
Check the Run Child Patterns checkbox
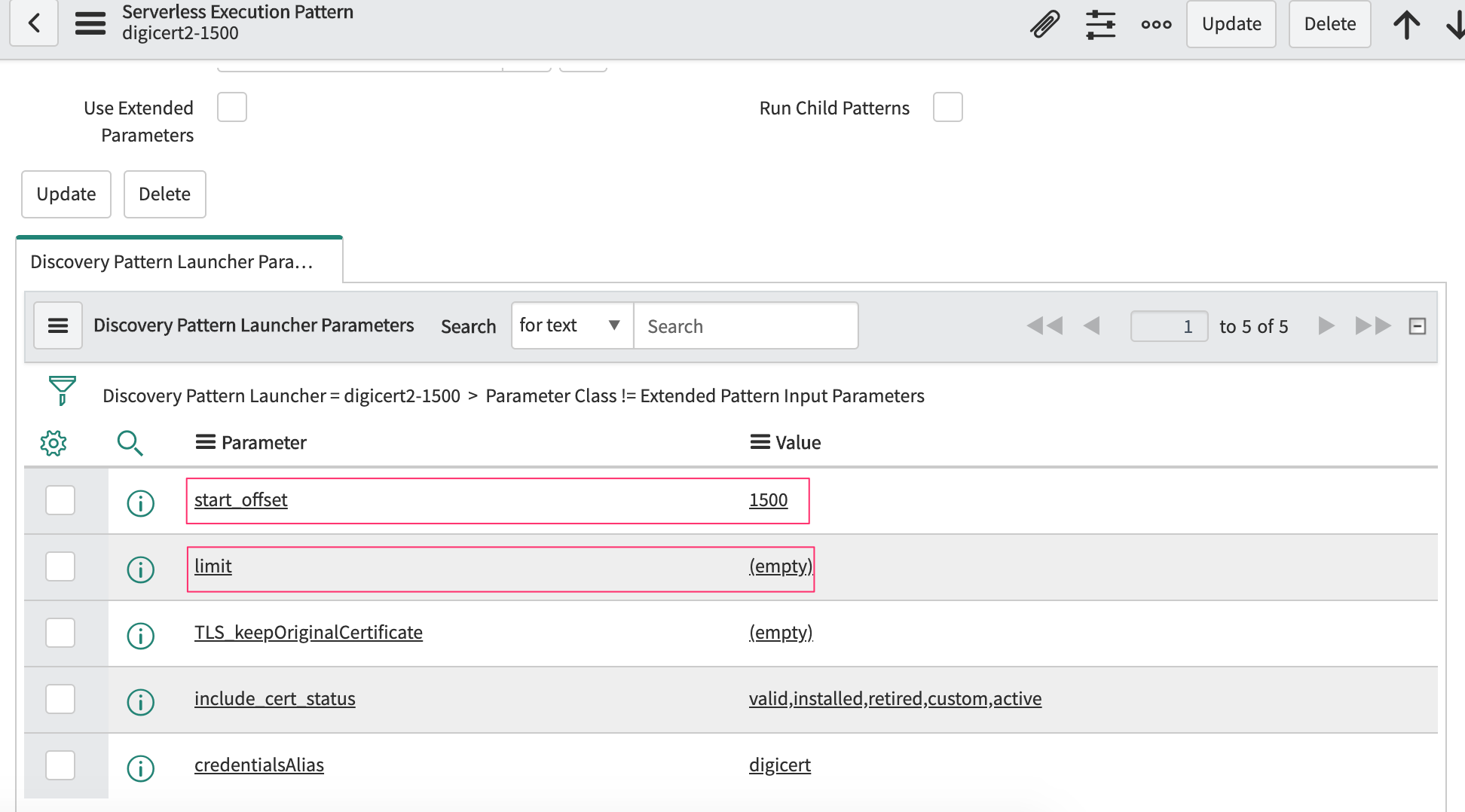coord(948,107)
